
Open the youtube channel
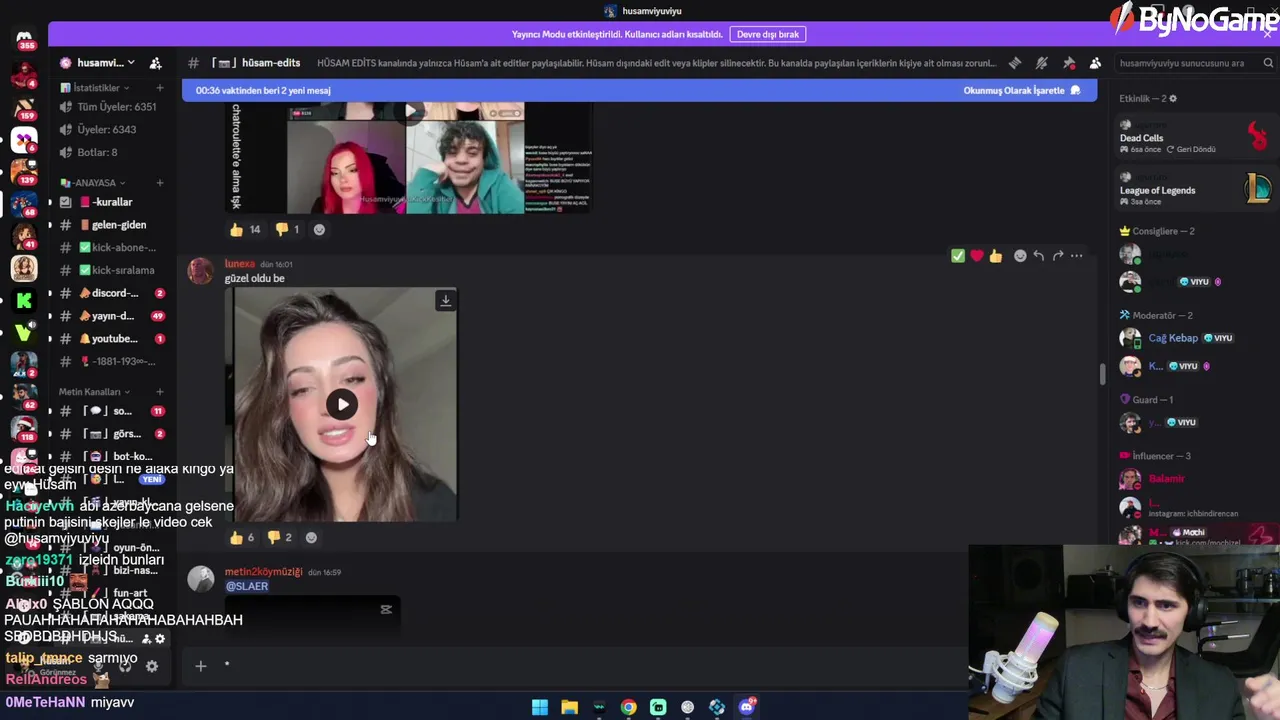tap(110, 339)
